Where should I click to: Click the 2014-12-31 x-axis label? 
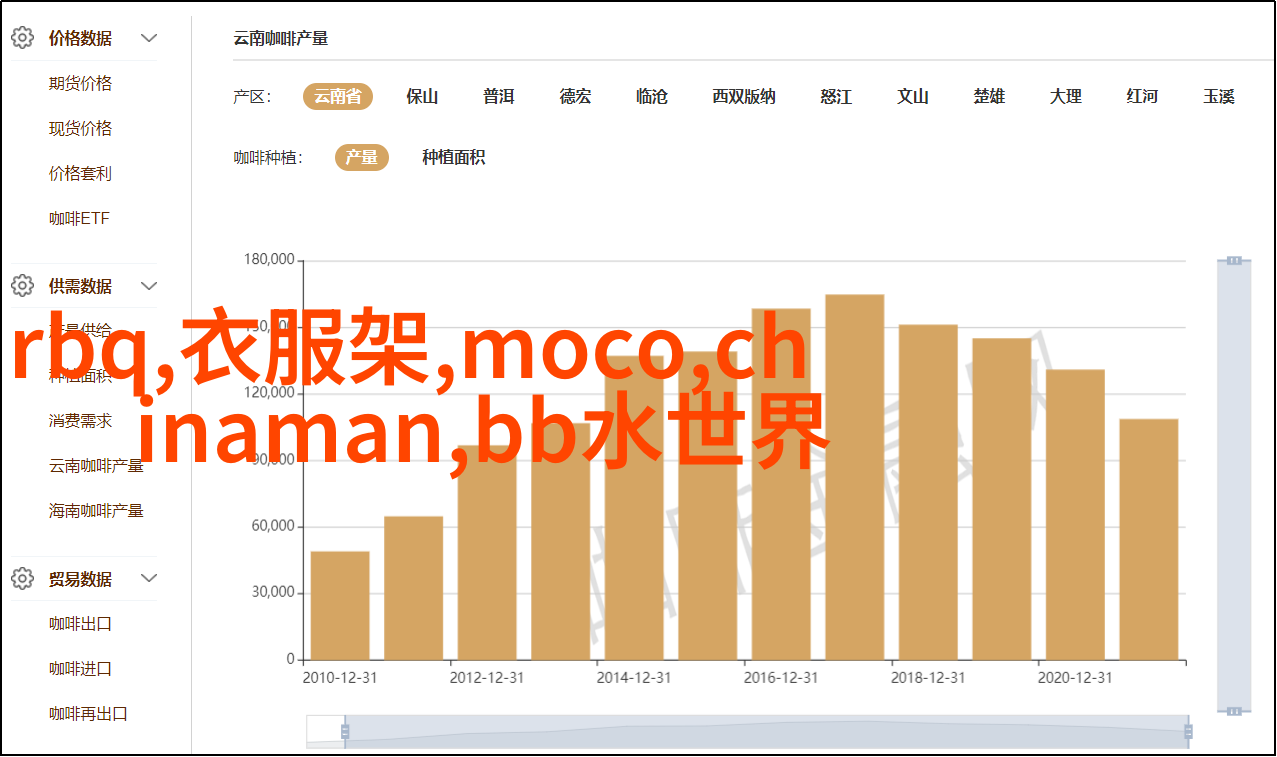634,678
